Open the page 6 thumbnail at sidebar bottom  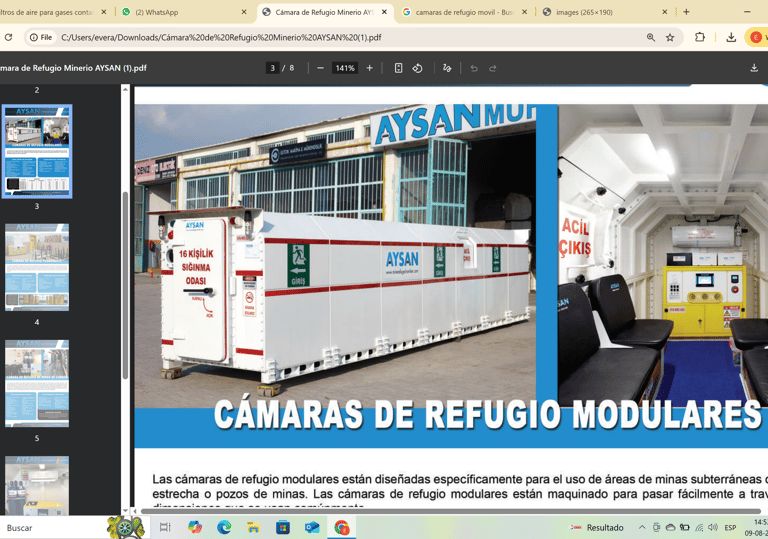point(37,485)
